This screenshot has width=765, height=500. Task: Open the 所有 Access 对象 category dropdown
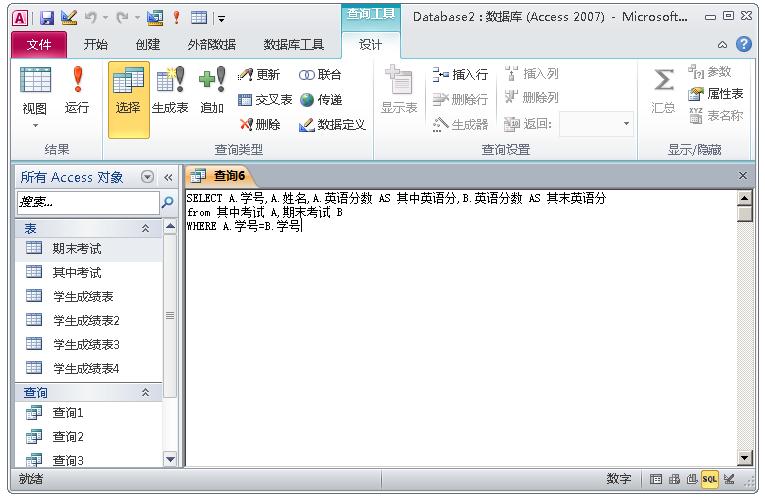click(x=147, y=177)
